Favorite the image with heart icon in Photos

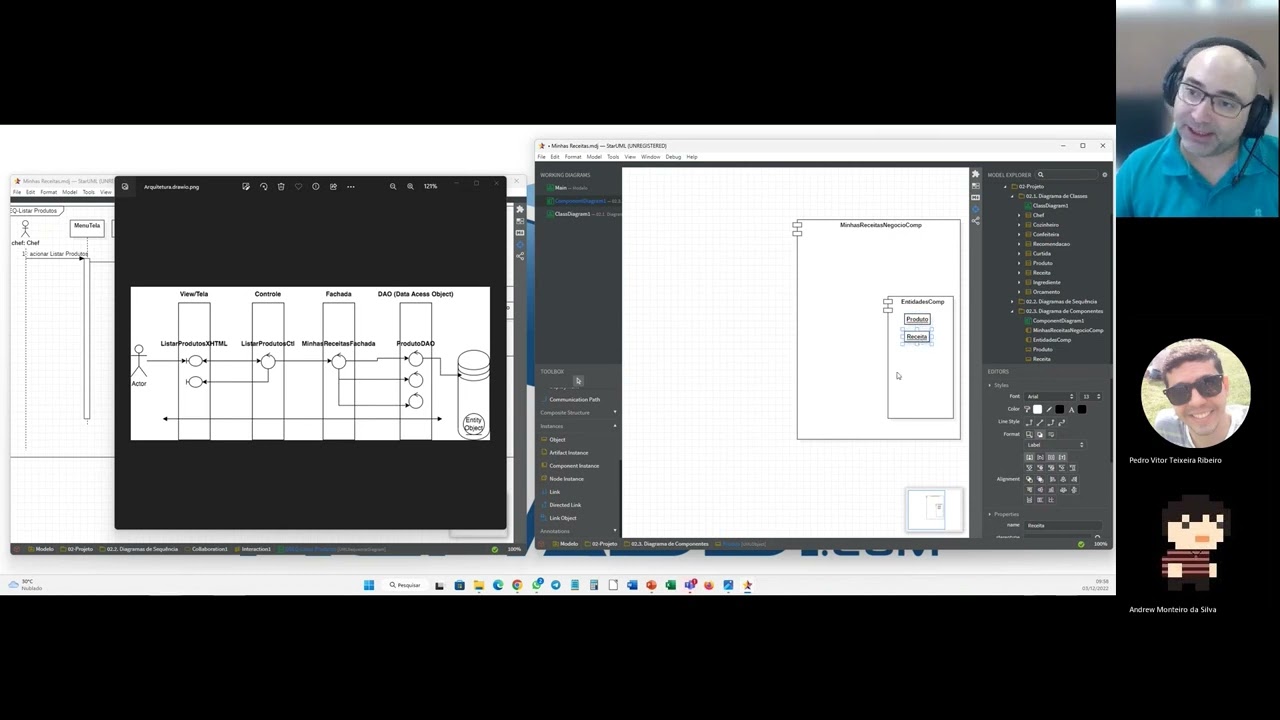click(298, 186)
